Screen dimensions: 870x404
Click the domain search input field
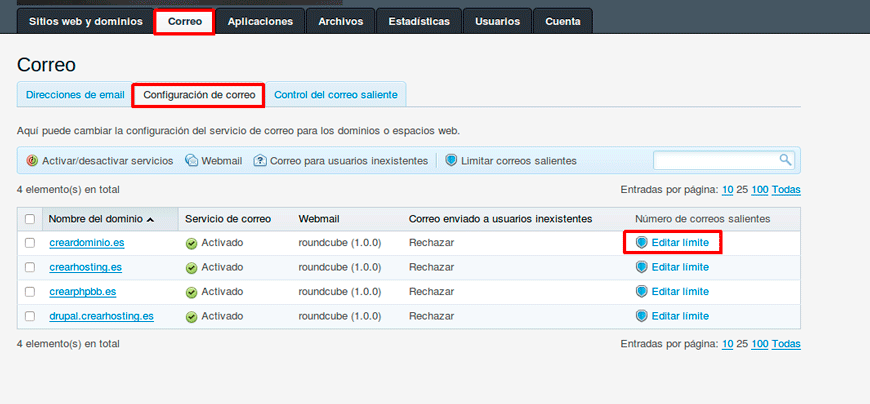click(x=715, y=161)
